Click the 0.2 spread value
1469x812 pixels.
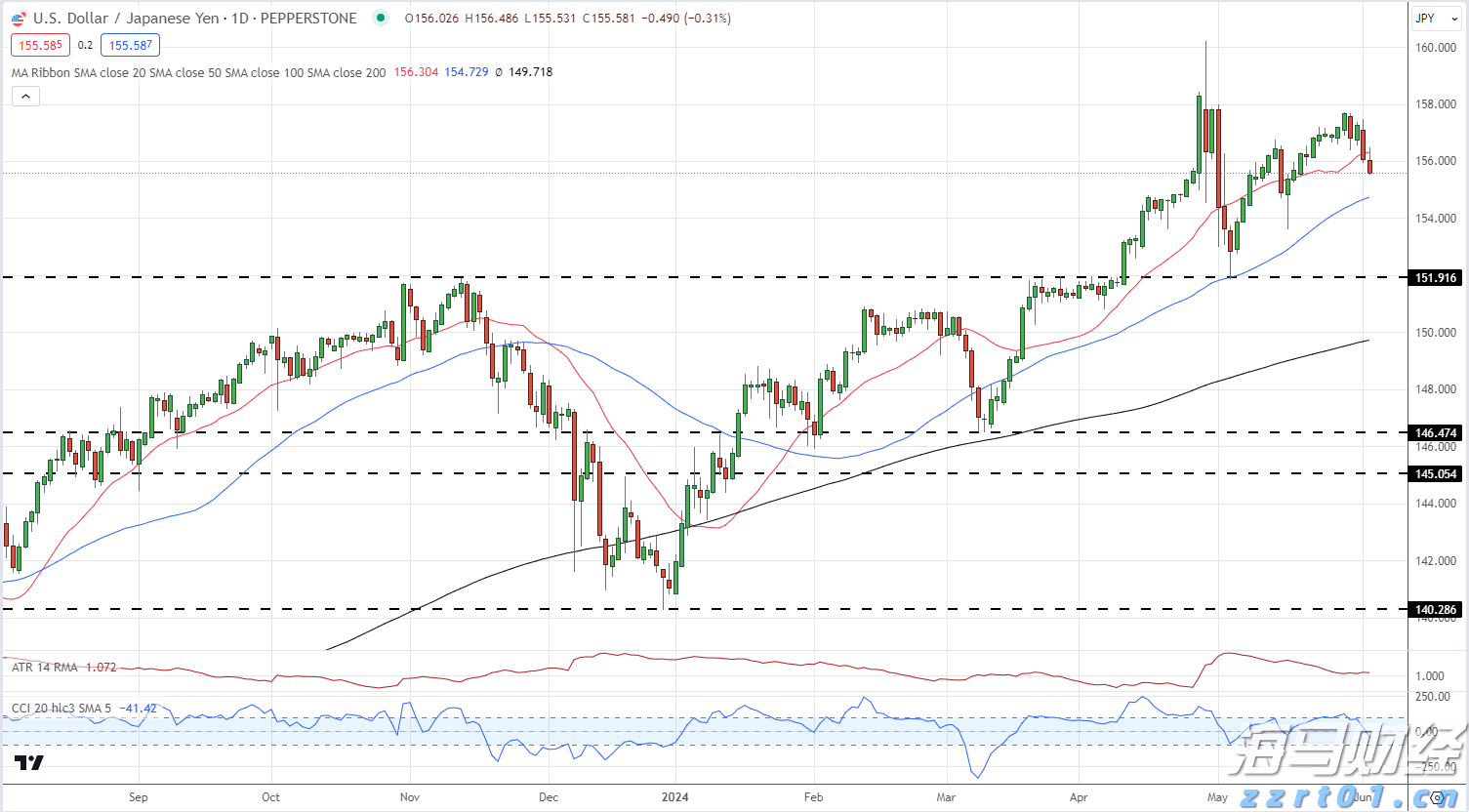(85, 45)
